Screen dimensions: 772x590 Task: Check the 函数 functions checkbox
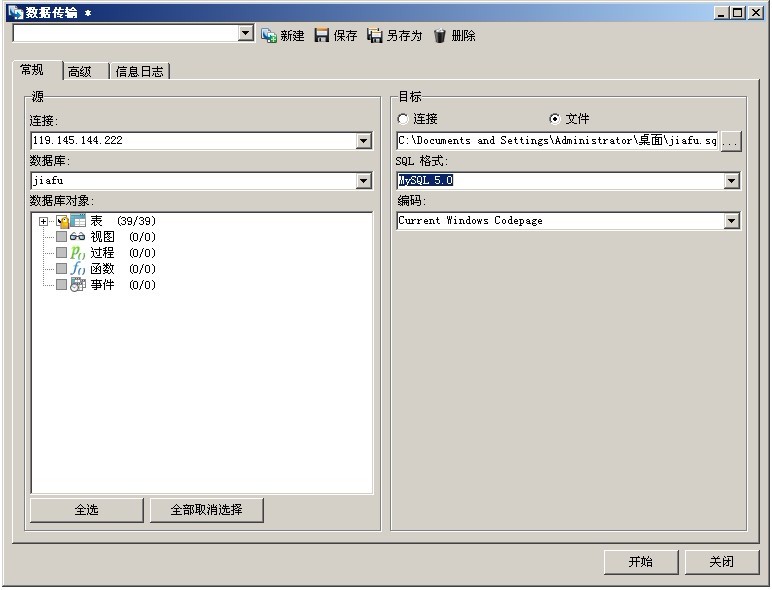(61, 268)
